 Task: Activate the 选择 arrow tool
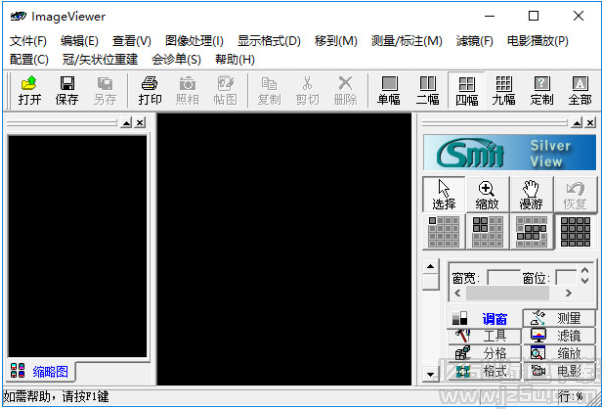click(444, 194)
